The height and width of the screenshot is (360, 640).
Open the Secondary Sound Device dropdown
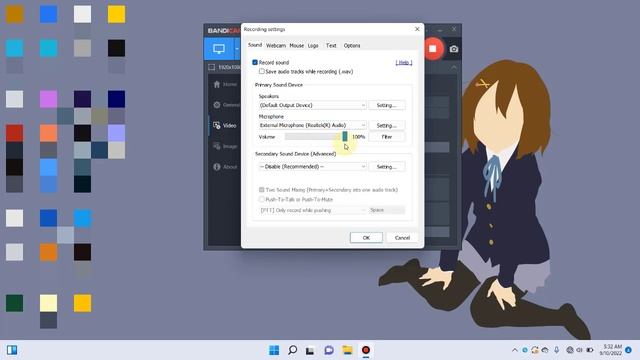click(312, 167)
